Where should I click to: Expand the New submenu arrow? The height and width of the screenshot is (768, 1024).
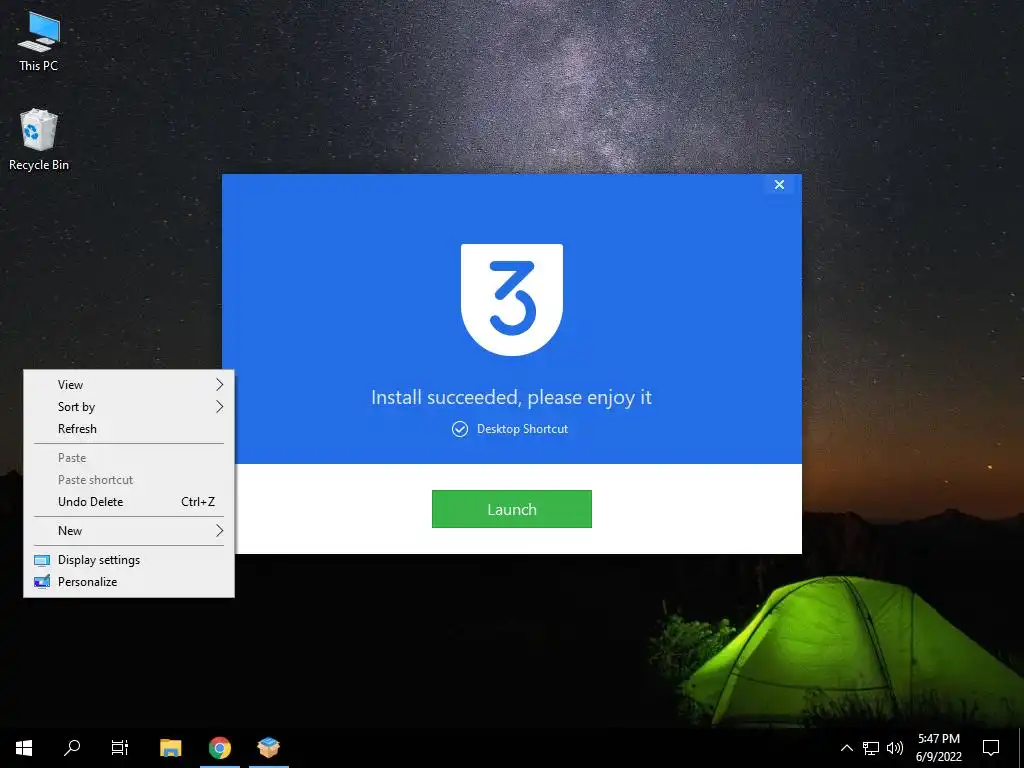[219, 531]
